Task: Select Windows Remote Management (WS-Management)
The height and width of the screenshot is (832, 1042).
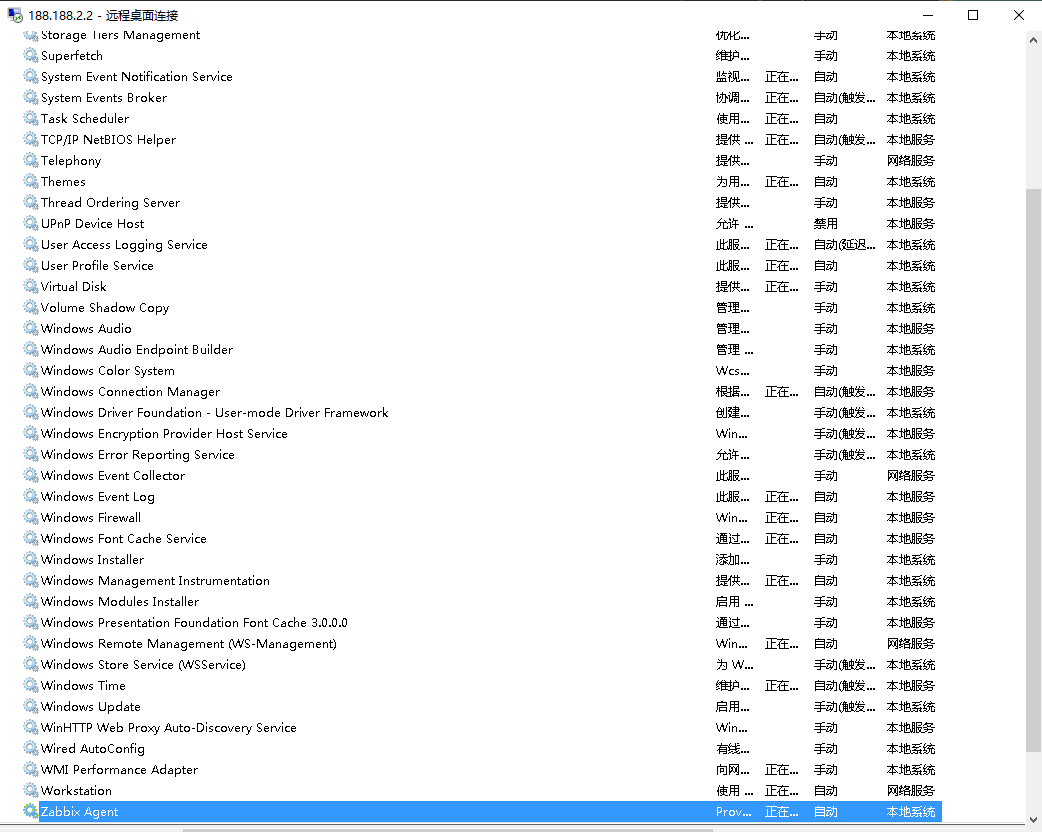Action: [x=189, y=643]
